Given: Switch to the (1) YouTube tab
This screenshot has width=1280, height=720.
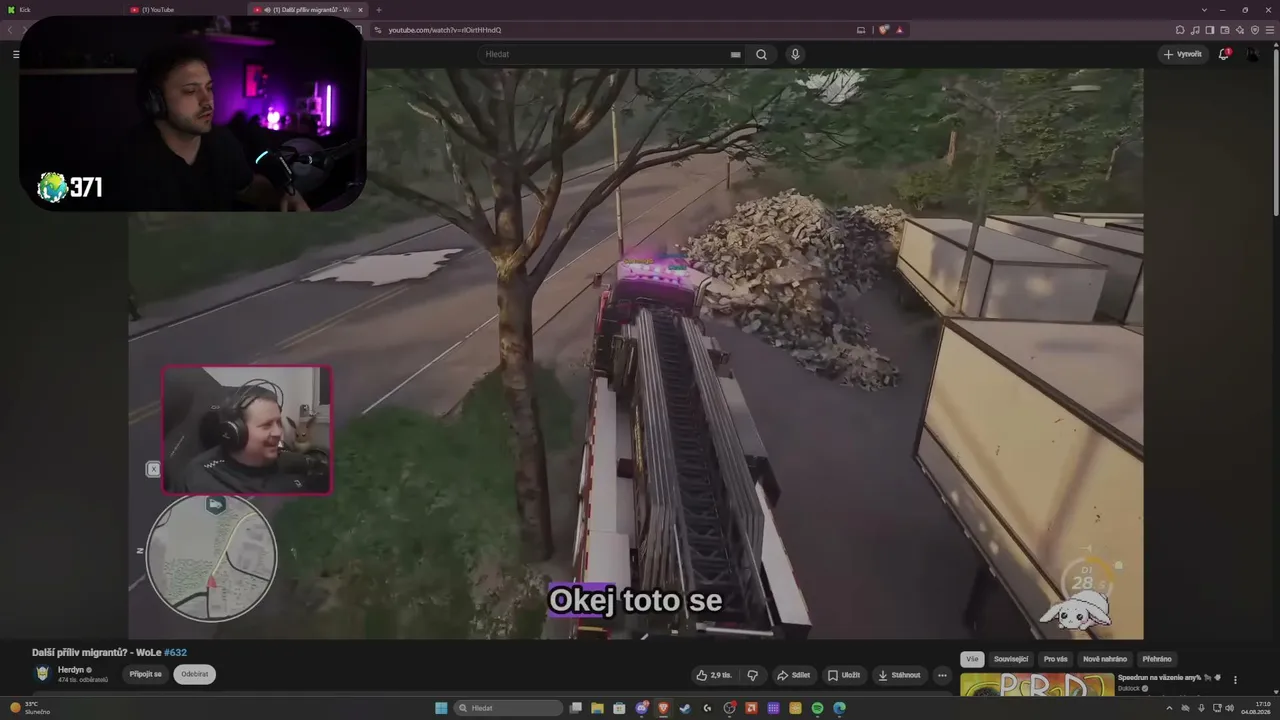Looking at the screenshot, I should [x=185, y=10].
